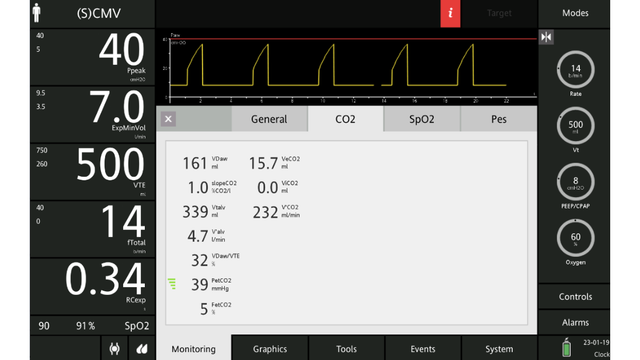Viewport: 640px width, 360px height.
Task: Open the red info alert icon
Action: tap(450, 13)
